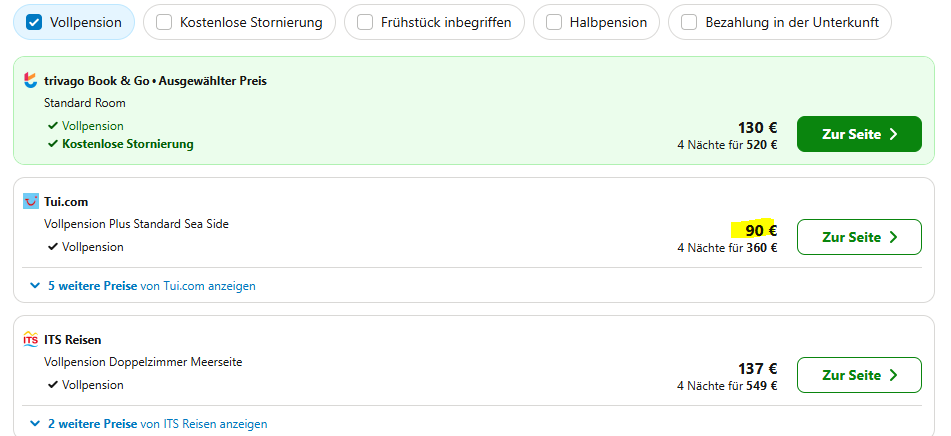
Task: Click the arrow on green Zur Seite button
Action: (893, 134)
